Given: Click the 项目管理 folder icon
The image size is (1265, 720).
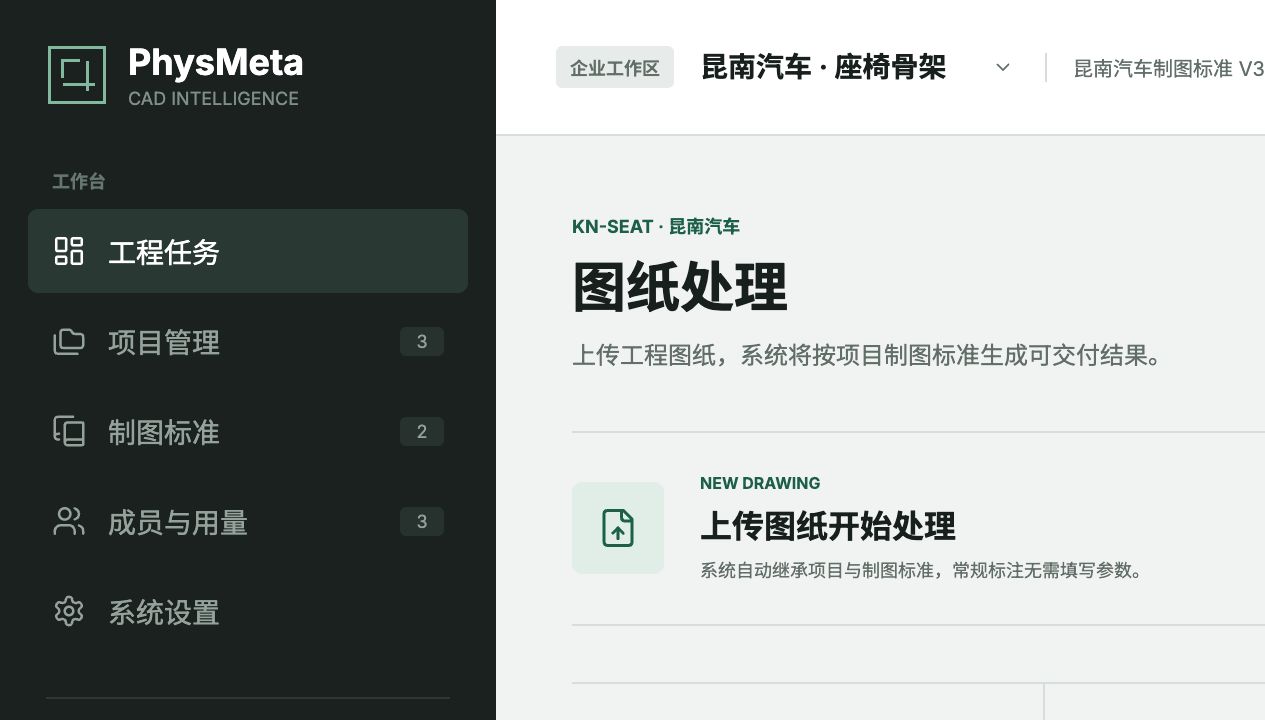Looking at the screenshot, I should pos(69,342).
